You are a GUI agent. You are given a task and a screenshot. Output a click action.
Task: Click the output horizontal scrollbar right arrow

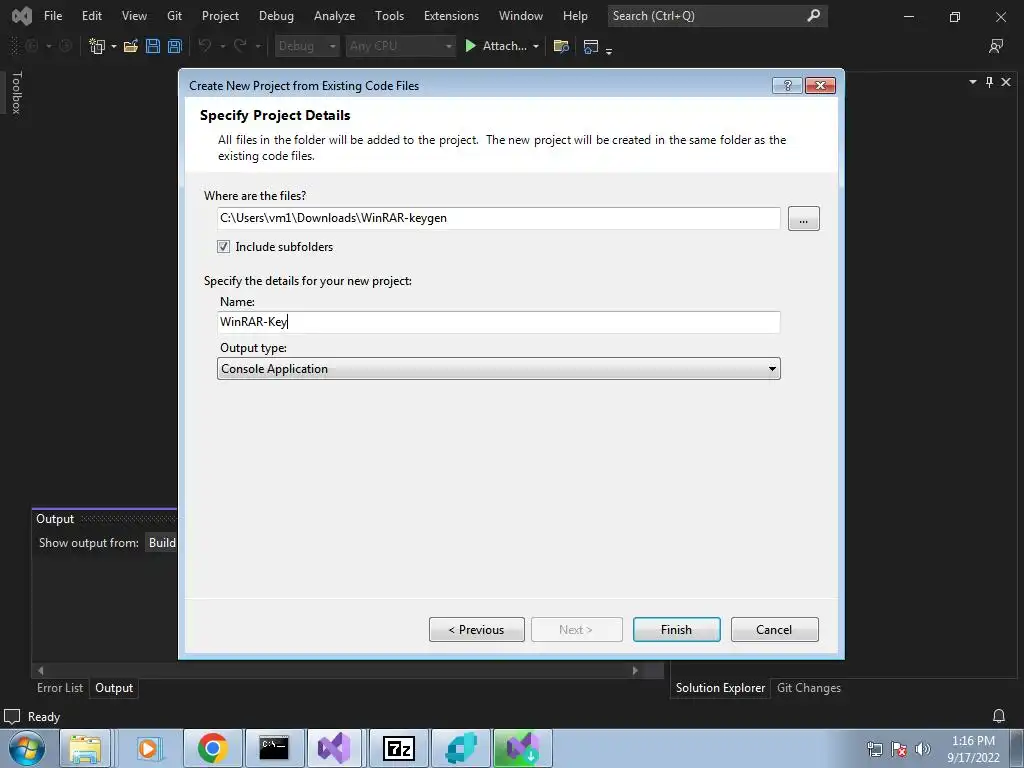[x=634, y=671]
